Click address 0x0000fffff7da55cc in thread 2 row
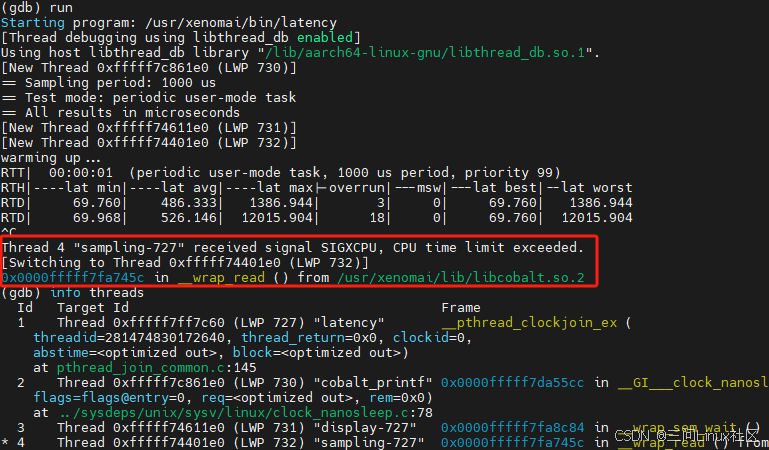Image resolution: width=769 pixels, height=450 pixels. coord(513,383)
